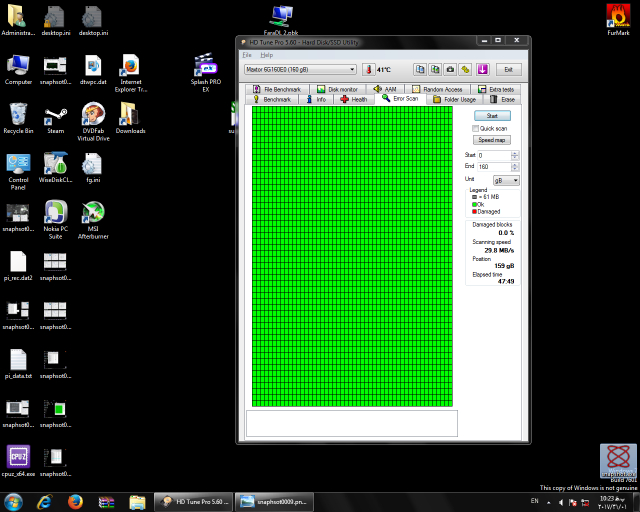Click the copy screenshot to clipboard toolbar icon

click(436, 69)
